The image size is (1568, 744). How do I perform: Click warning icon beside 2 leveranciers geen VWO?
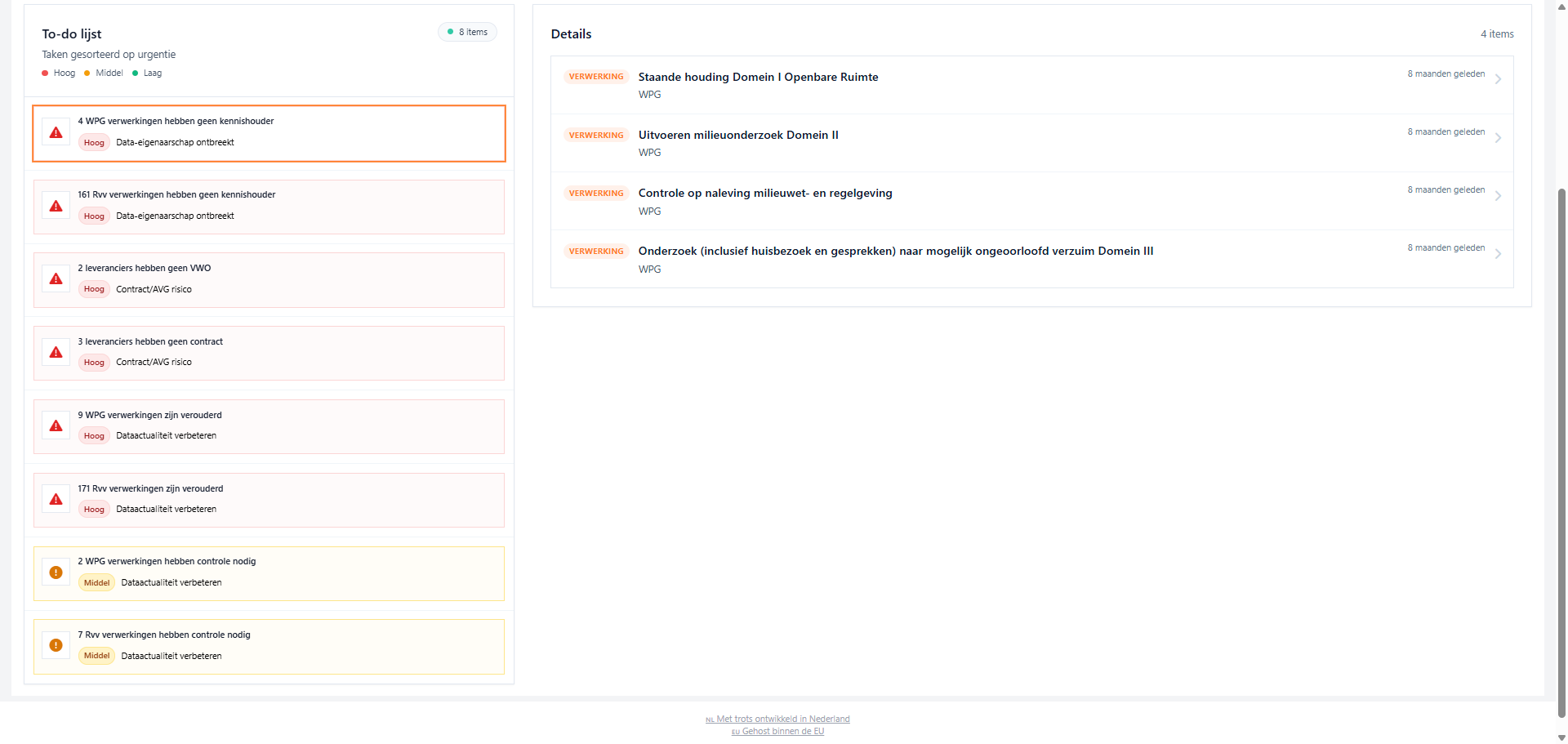tap(56, 279)
